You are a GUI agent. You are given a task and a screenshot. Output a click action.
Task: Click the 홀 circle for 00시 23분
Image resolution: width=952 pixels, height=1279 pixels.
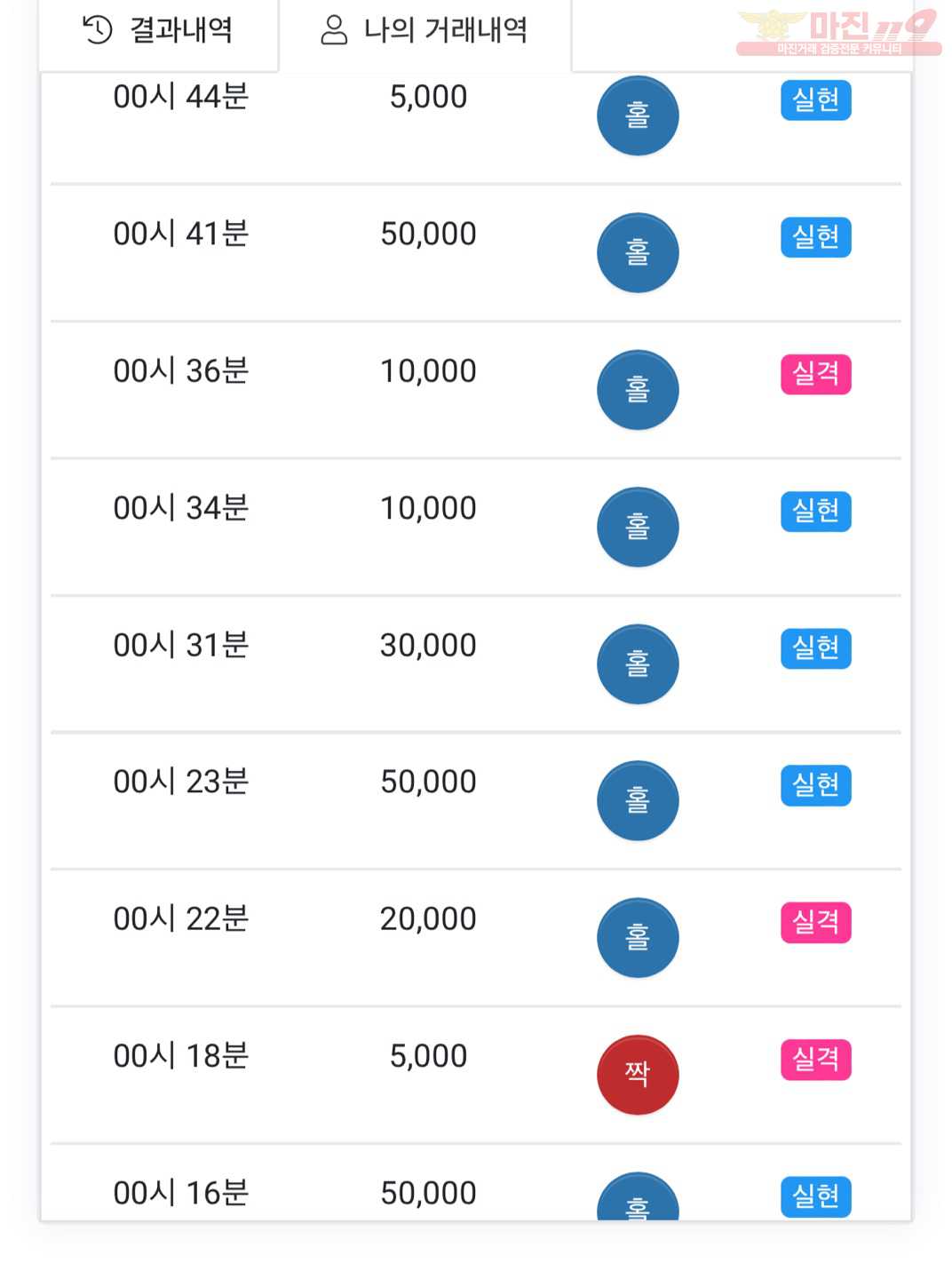tap(638, 800)
